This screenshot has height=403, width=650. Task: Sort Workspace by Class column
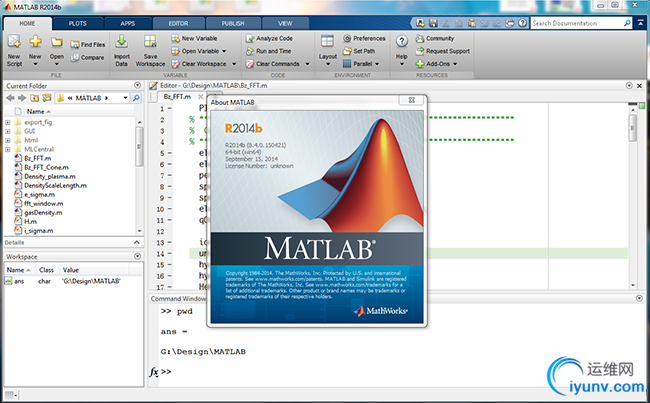[x=46, y=270]
